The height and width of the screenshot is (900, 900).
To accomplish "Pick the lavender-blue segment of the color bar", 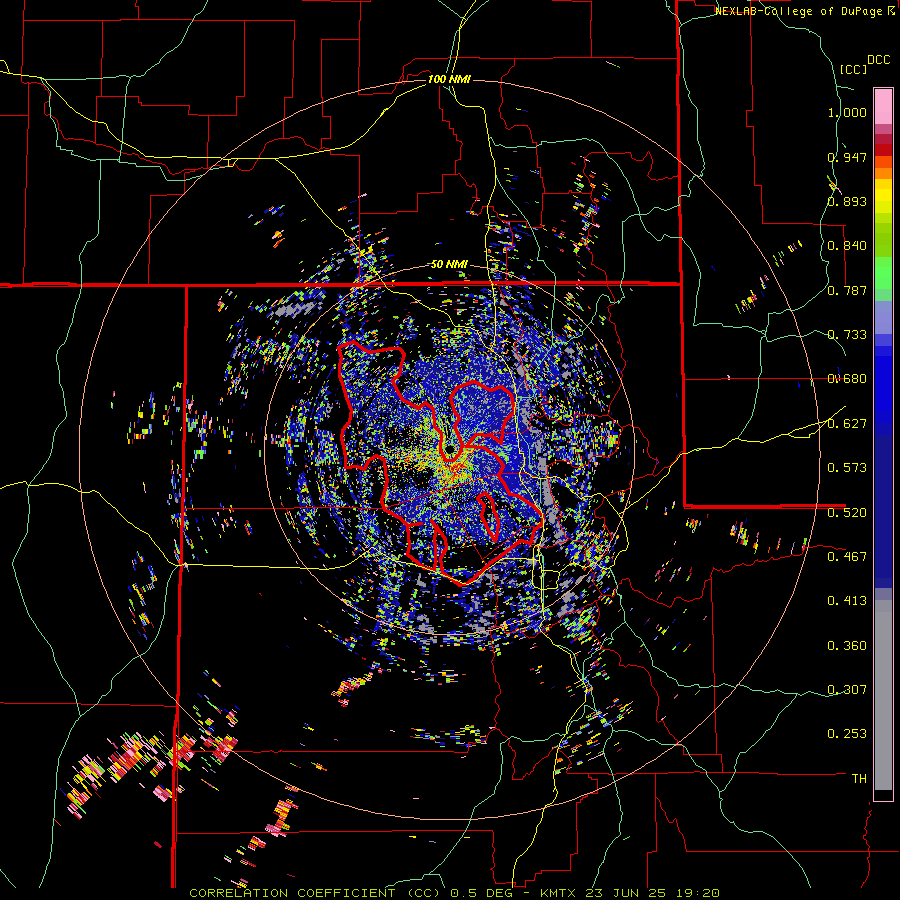I will [883, 317].
